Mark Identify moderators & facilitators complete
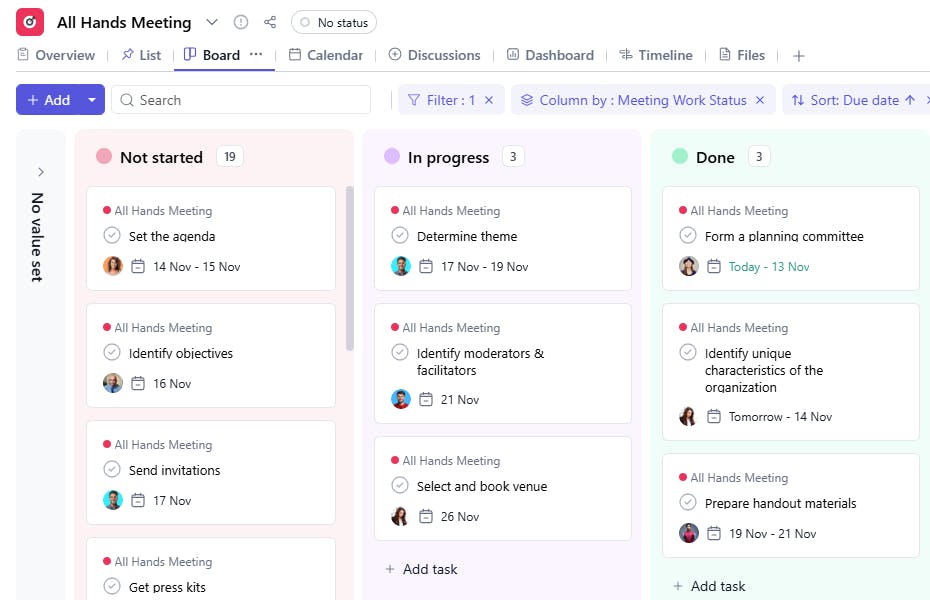 [x=400, y=352]
